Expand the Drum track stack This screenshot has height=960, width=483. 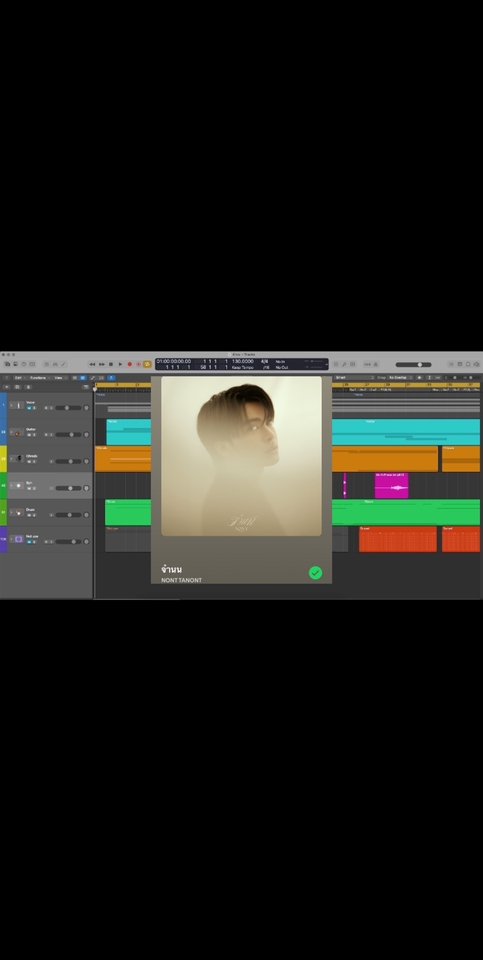pos(12,512)
